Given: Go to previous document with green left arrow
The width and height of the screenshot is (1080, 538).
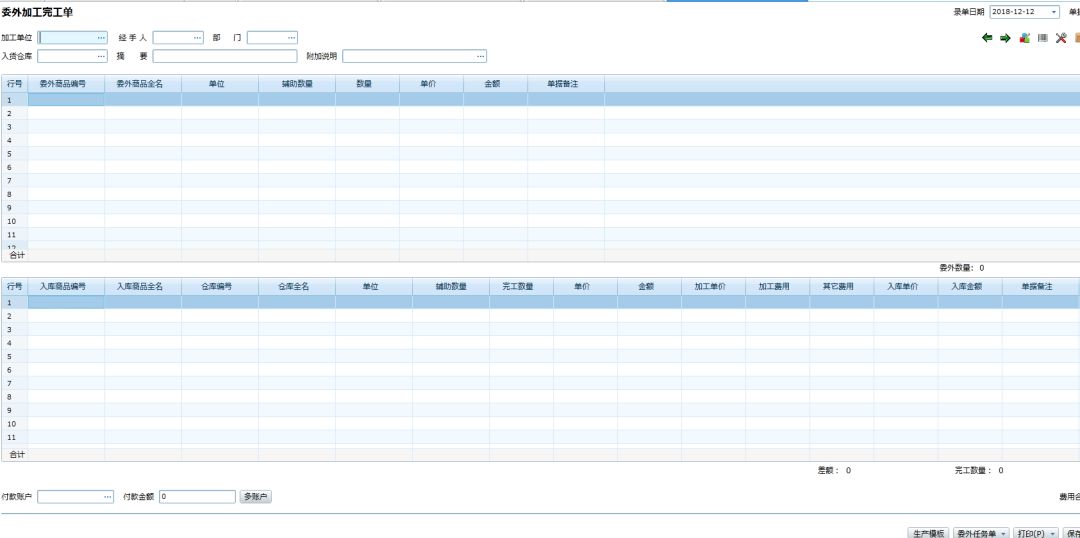Looking at the screenshot, I should (x=987, y=39).
